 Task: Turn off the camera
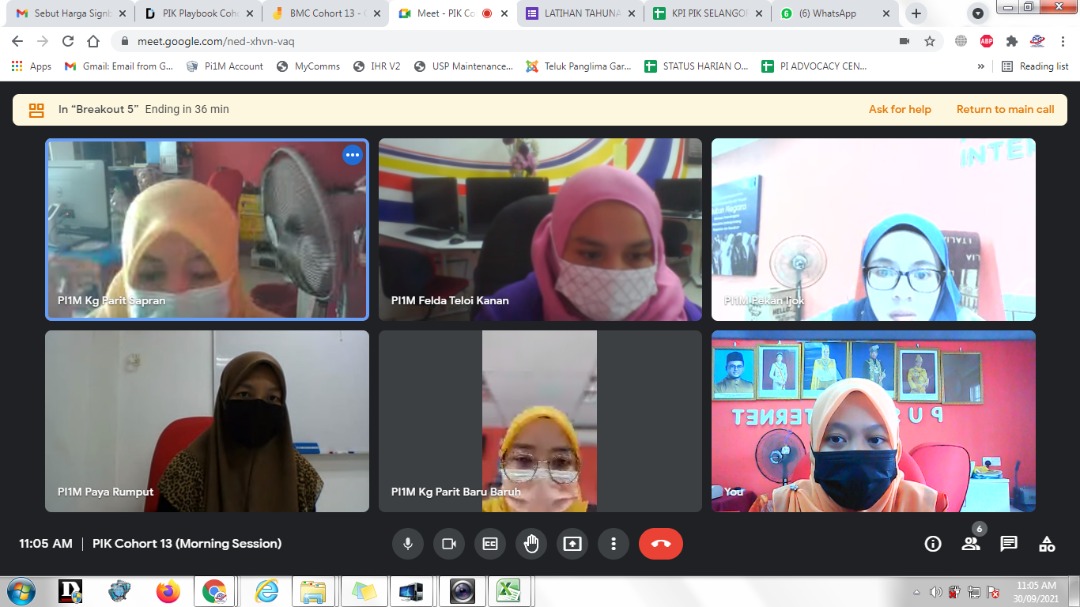click(449, 544)
